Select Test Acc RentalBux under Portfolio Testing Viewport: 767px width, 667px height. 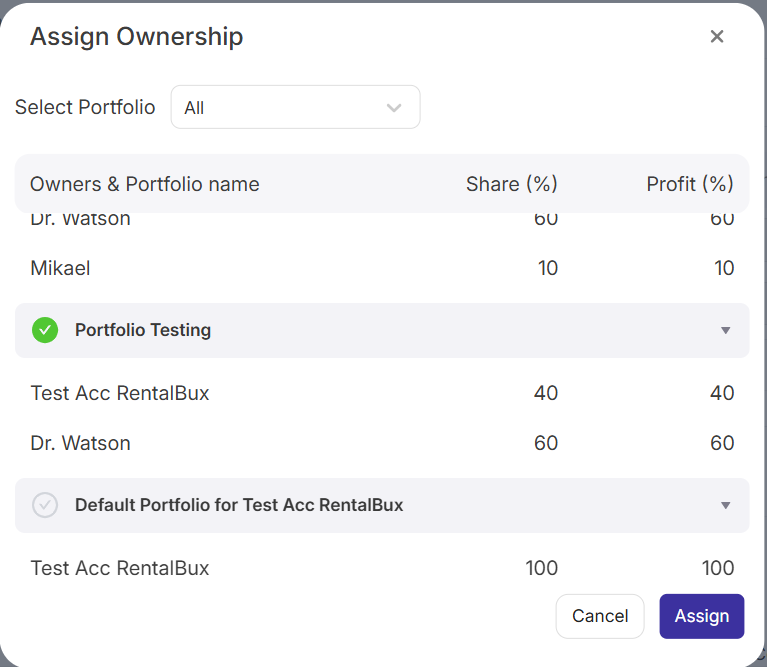[120, 393]
